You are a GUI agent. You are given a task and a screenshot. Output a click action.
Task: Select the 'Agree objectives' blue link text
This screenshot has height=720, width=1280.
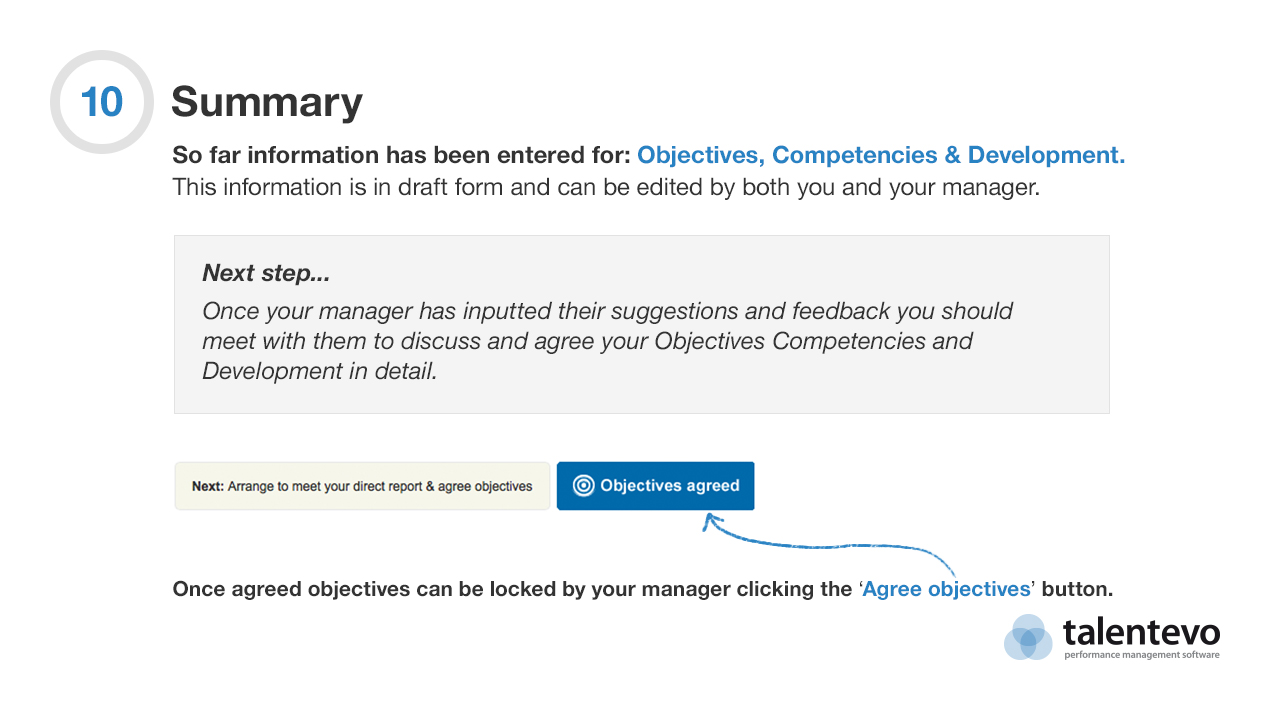[x=946, y=589]
